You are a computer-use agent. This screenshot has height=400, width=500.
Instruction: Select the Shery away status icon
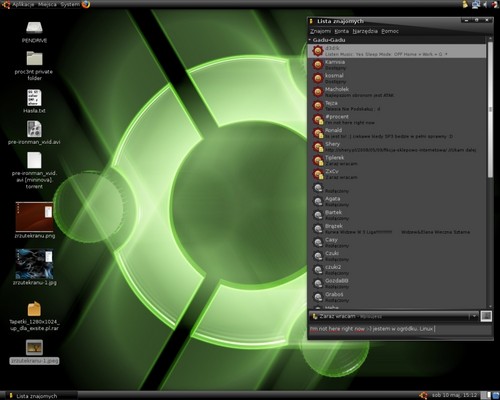[318, 147]
